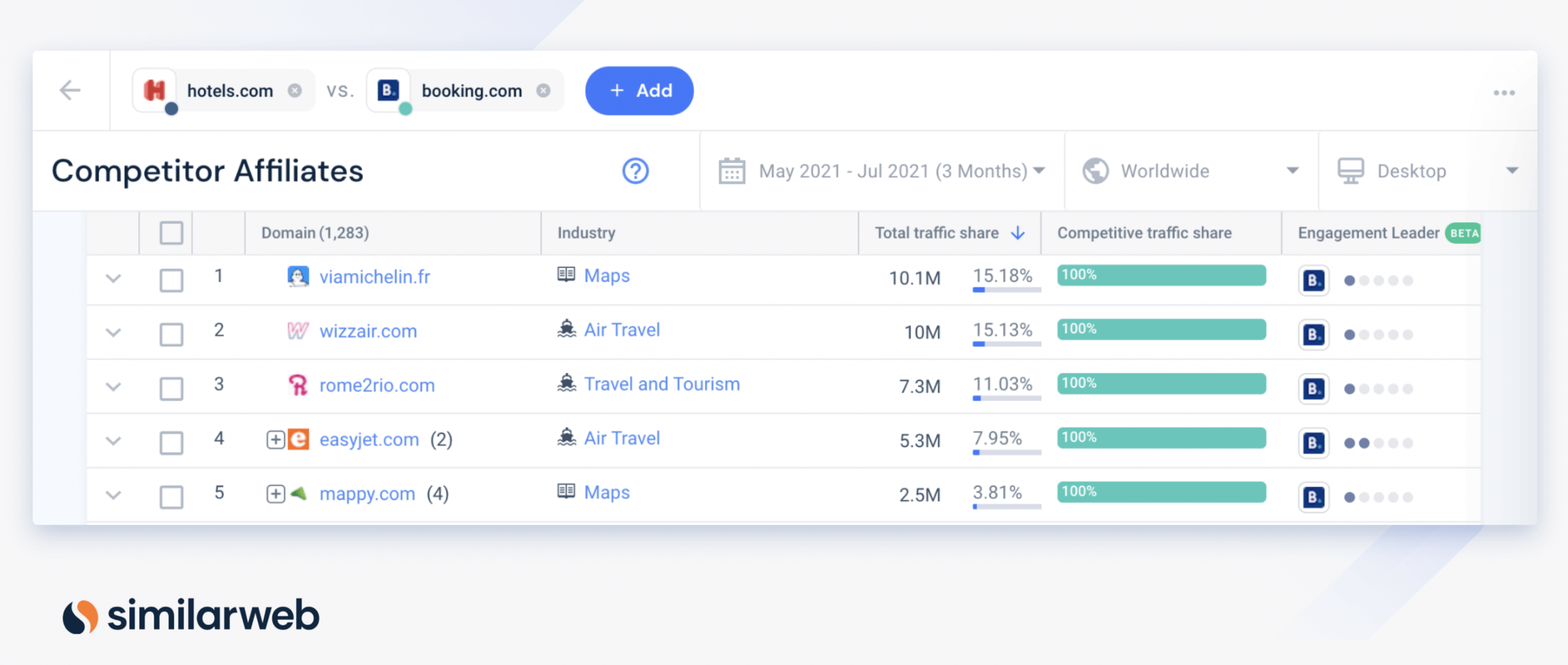The height and width of the screenshot is (665, 1568).
Task: Open the date range dropdown
Action: point(1039,171)
